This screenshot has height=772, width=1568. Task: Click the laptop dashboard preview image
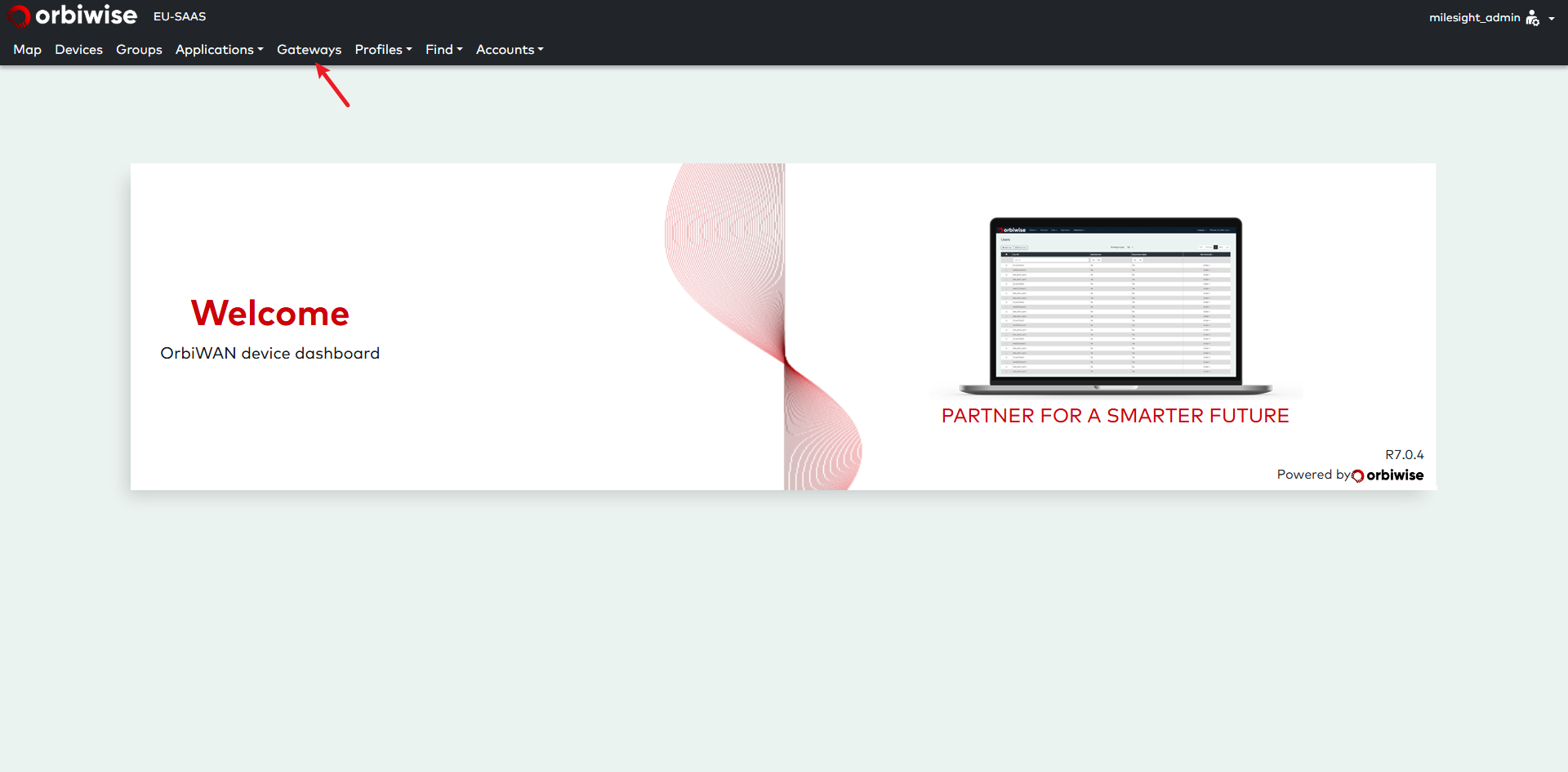pyautogui.click(x=1116, y=306)
